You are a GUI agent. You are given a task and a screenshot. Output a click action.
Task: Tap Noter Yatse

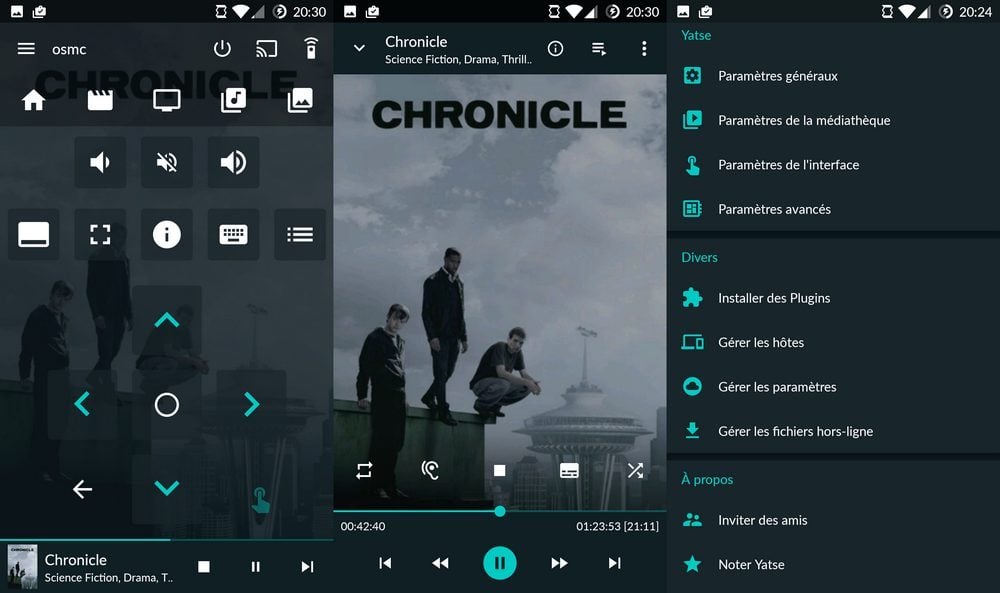tap(834, 564)
